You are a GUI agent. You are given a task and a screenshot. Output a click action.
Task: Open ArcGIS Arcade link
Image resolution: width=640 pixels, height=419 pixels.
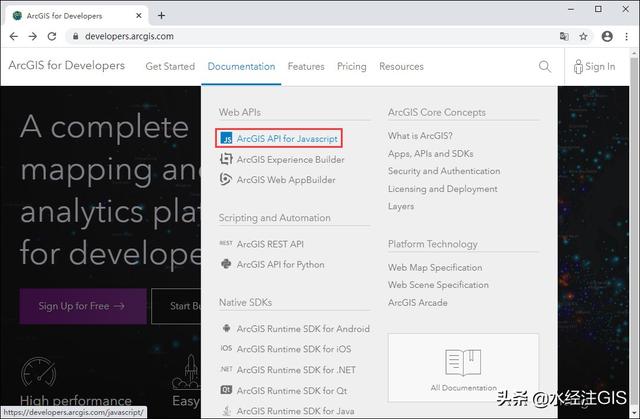pos(418,303)
